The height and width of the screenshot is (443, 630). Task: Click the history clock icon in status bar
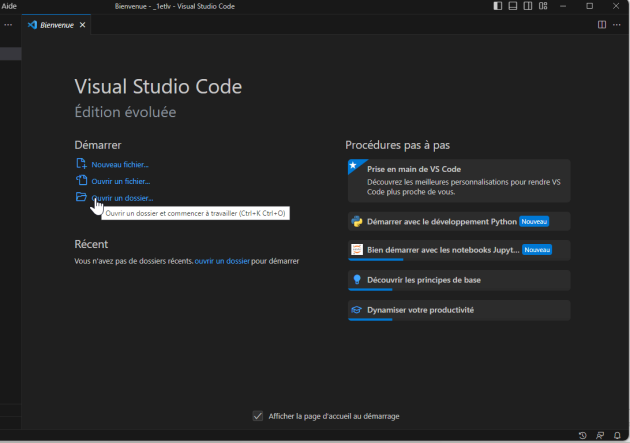pos(583,435)
